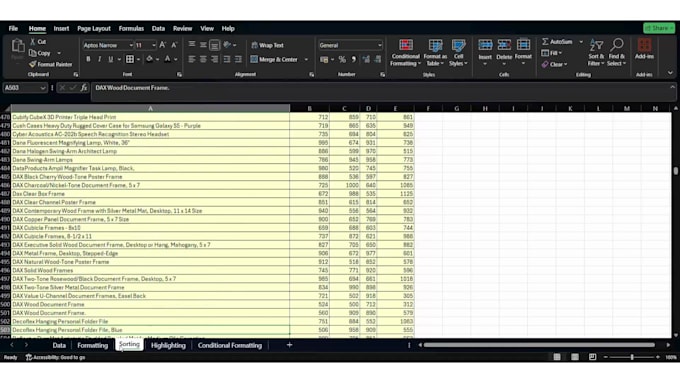Open the File menu

13,29
